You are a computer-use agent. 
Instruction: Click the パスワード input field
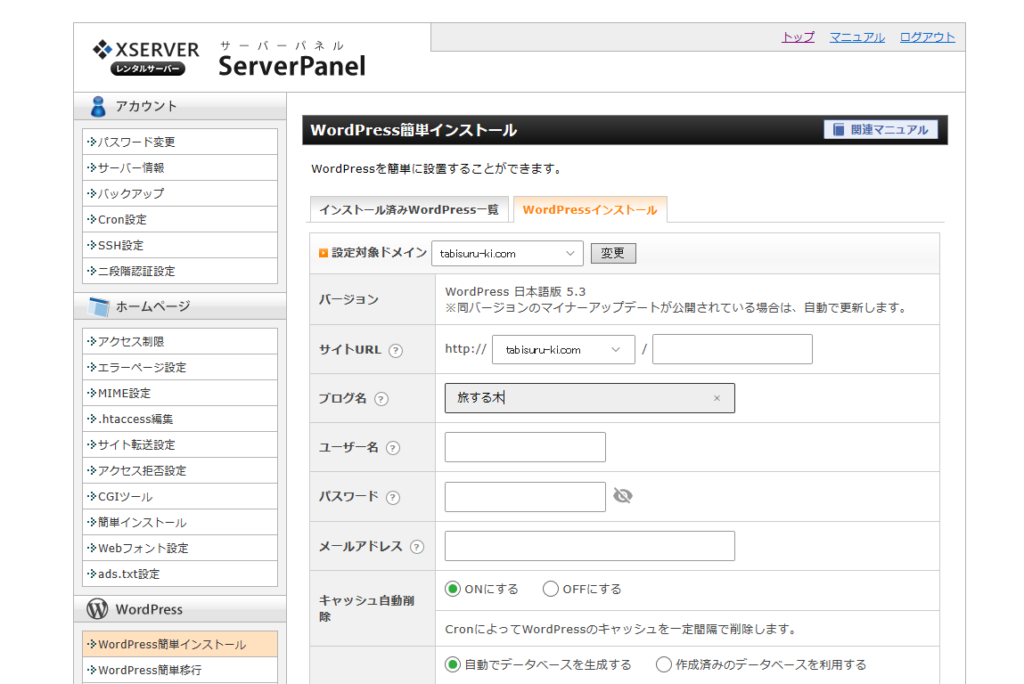click(525, 497)
